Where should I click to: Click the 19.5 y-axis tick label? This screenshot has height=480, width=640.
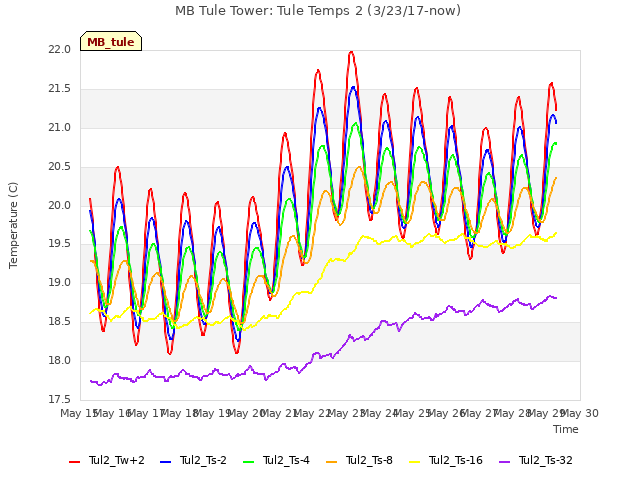tap(60, 244)
